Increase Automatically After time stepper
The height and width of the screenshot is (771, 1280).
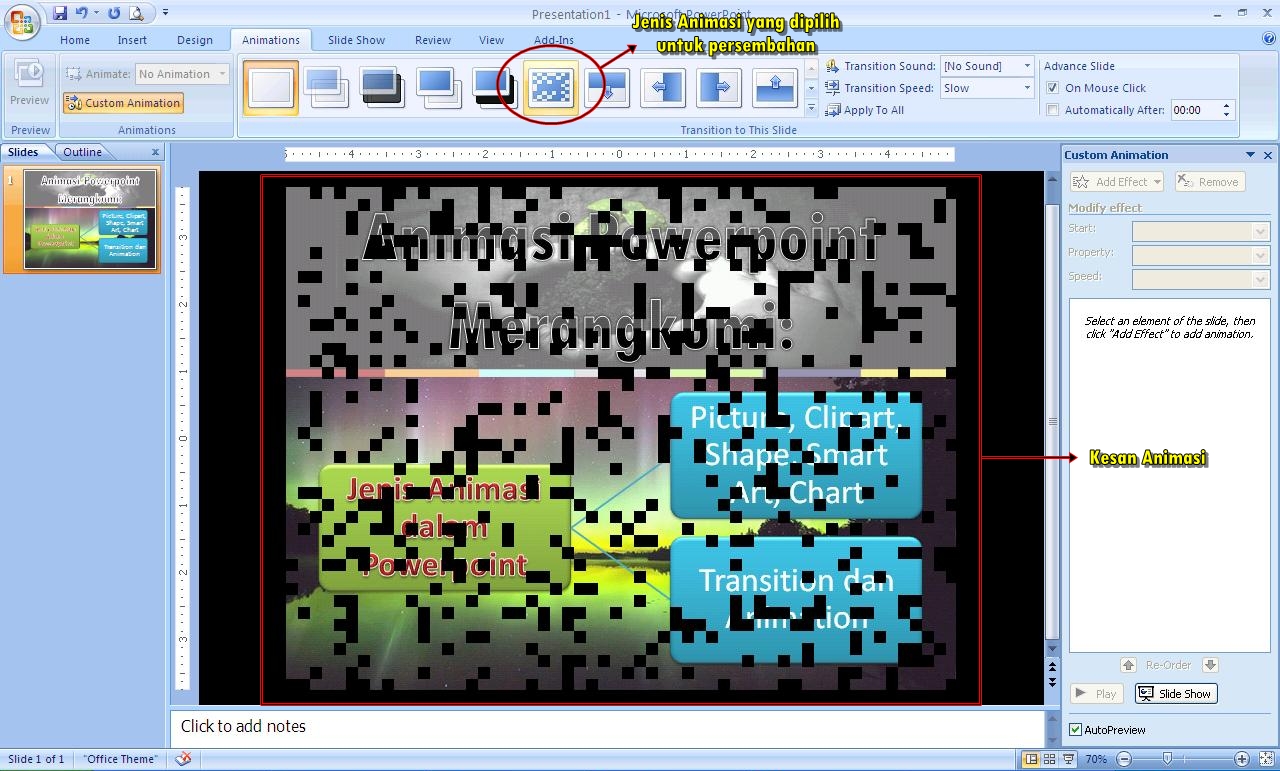tap(1228, 105)
